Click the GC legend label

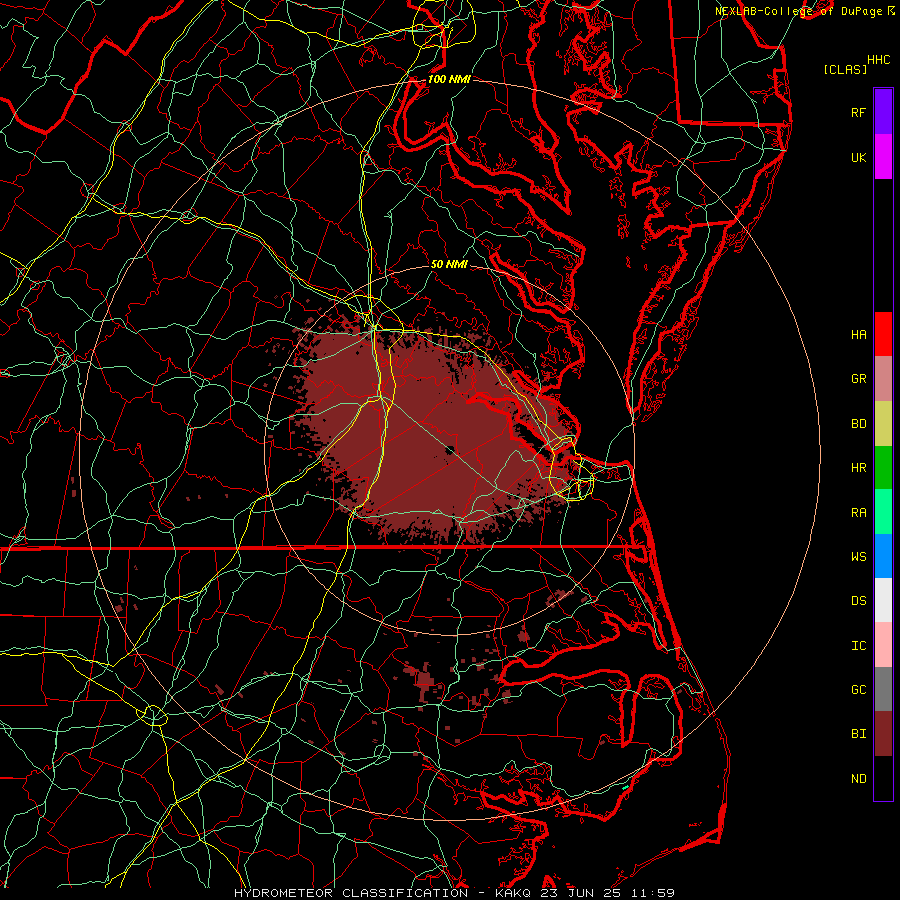859,690
